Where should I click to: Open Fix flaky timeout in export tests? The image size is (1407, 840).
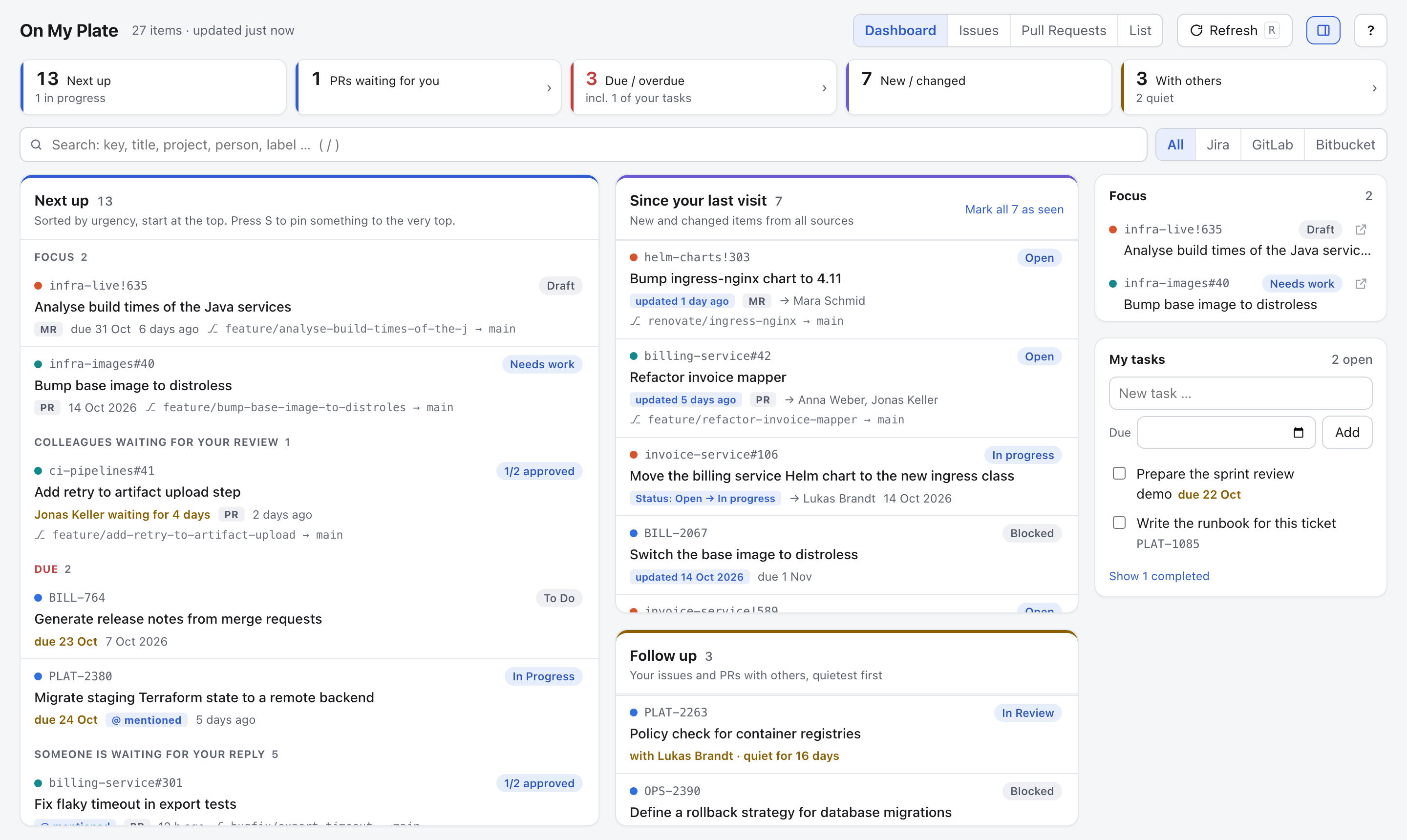[x=135, y=804]
